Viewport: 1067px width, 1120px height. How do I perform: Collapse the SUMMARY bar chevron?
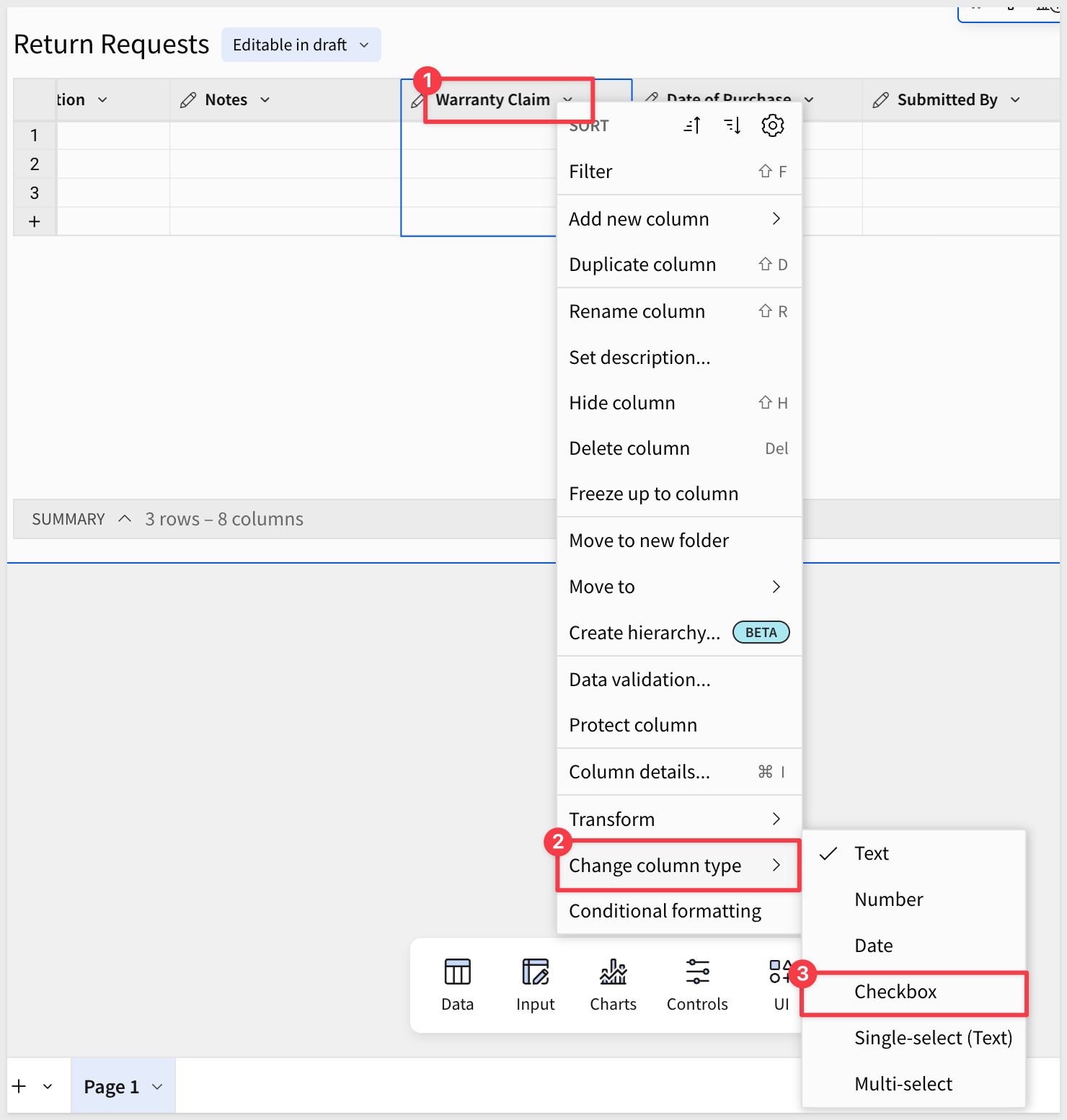(x=125, y=519)
